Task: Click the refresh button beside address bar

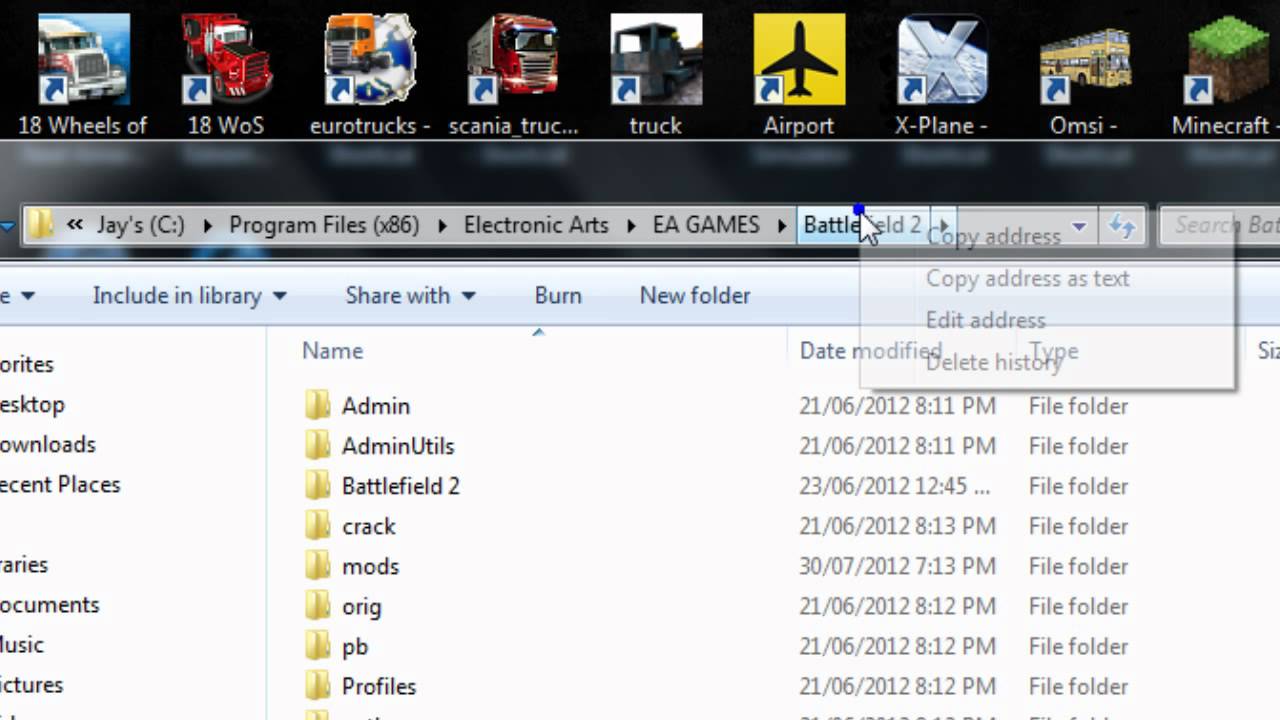Action: tap(1123, 227)
